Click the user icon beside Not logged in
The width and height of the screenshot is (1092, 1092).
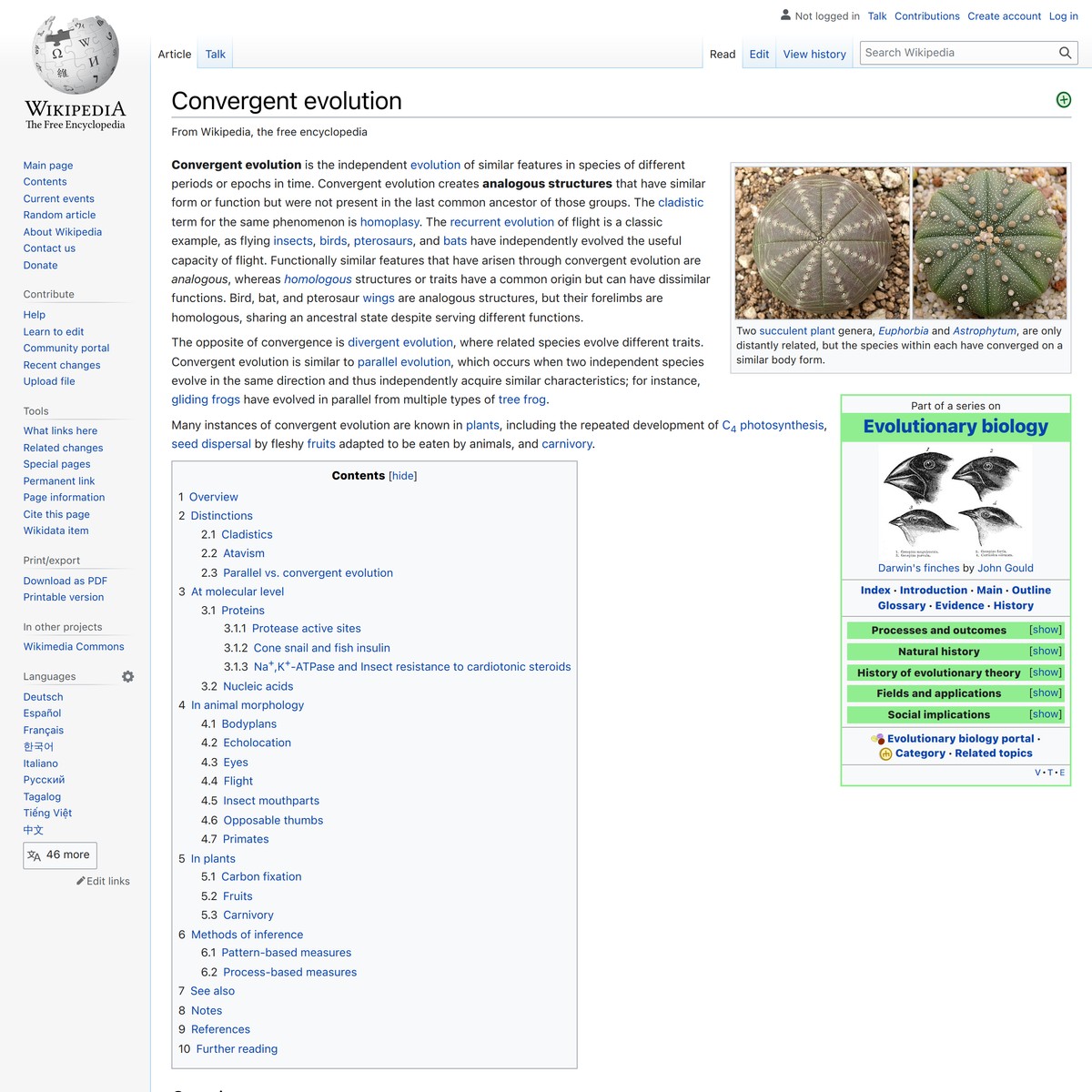pos(784,15)
